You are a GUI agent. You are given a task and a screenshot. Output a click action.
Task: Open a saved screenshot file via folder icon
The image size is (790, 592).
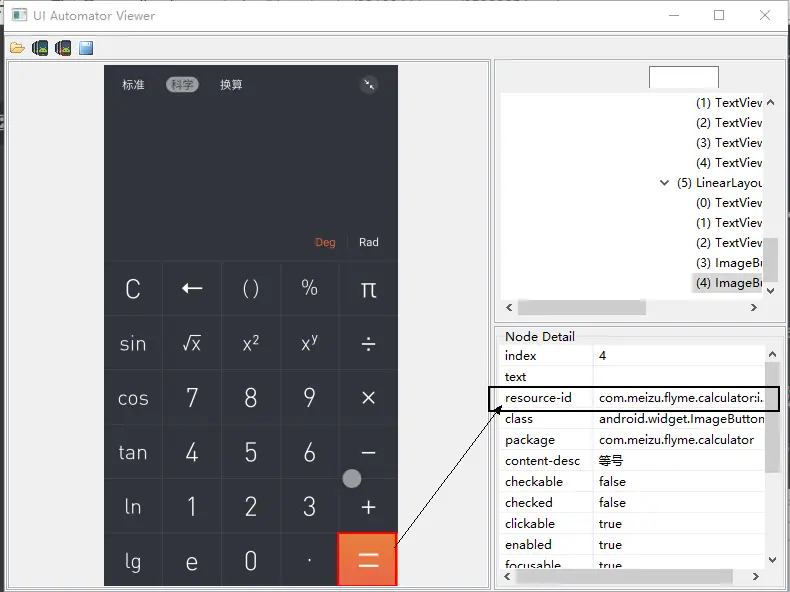click(17, 48)
